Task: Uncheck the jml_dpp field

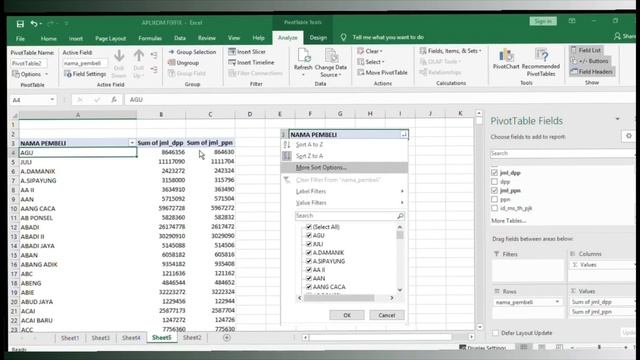Action: [x=495, y=173]
